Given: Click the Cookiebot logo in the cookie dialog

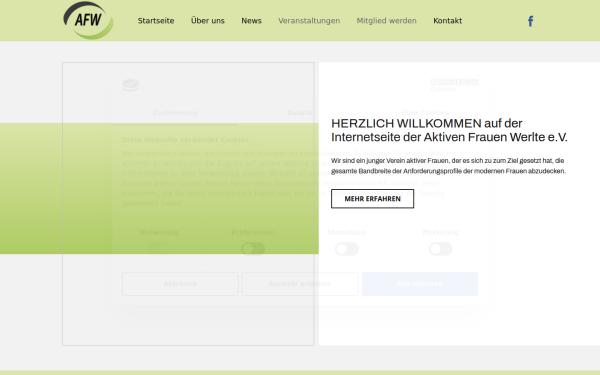Looking at the screenshot, I should pyautogui.click(x=130, y=85).
